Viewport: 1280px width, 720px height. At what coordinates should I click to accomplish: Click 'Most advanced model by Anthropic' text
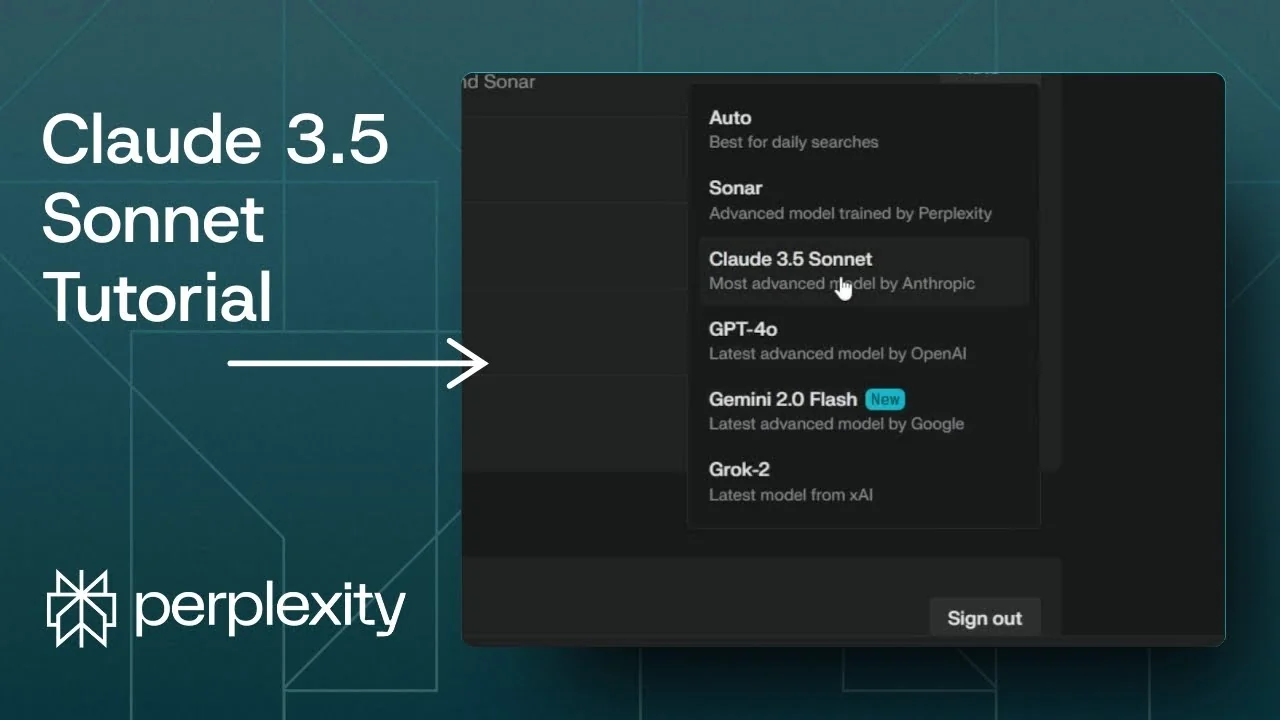pos(841,283)
